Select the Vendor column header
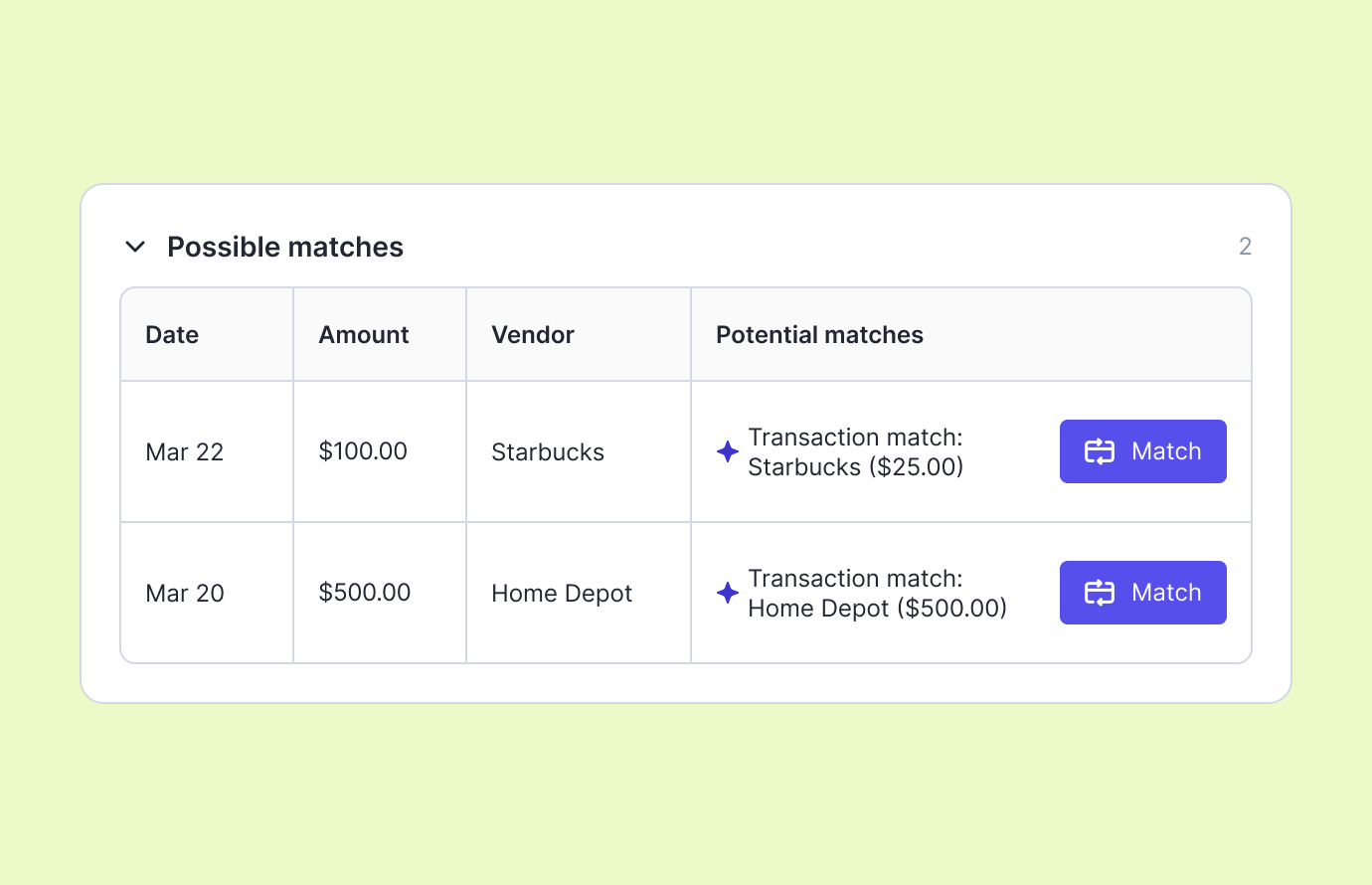The width and height of the screenshot is (1372, 885). coord(533,335)
